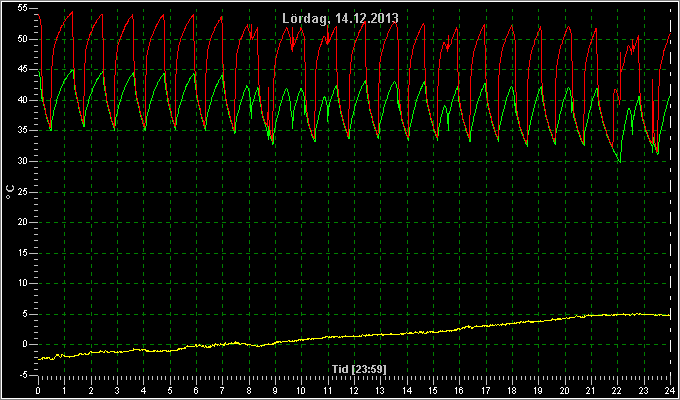The width and height of the screenshot is (680, 400).
Task: Click the 45 value on temperature axis
Action: click(x=23, y=69)
